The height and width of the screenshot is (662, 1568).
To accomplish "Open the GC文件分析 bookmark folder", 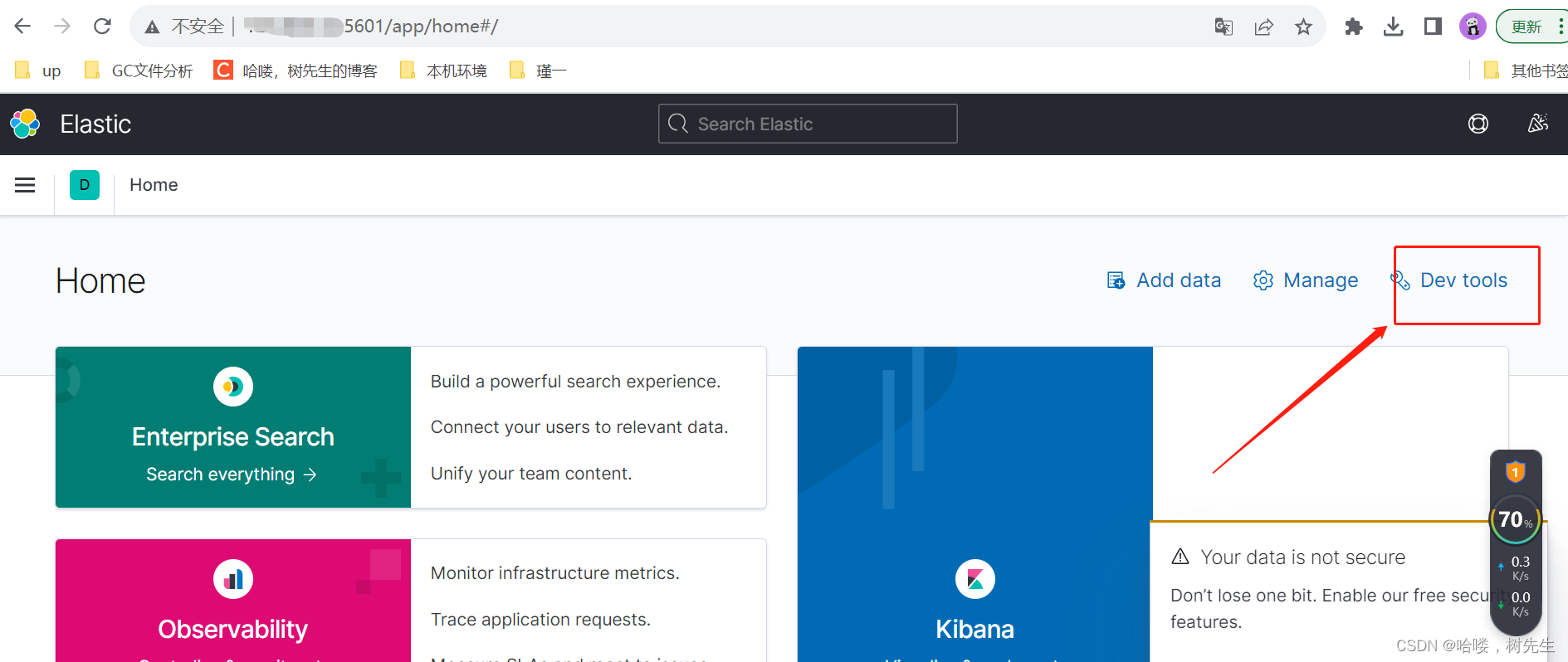I will [139, 71].
